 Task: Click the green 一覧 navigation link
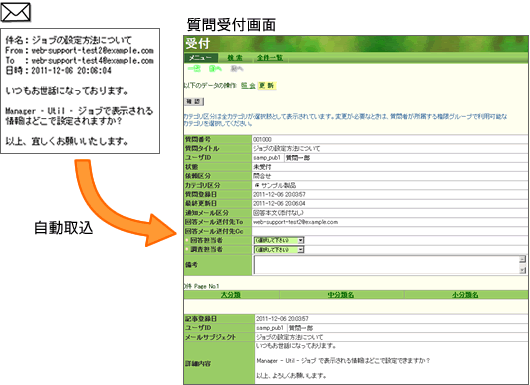point(194,69)
